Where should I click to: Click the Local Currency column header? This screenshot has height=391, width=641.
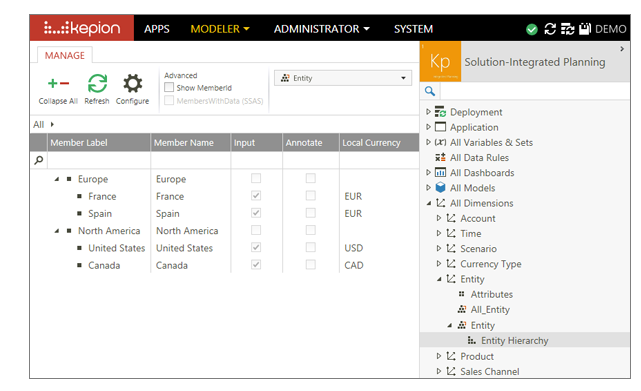pyautogui.click(x=379, y=142)
